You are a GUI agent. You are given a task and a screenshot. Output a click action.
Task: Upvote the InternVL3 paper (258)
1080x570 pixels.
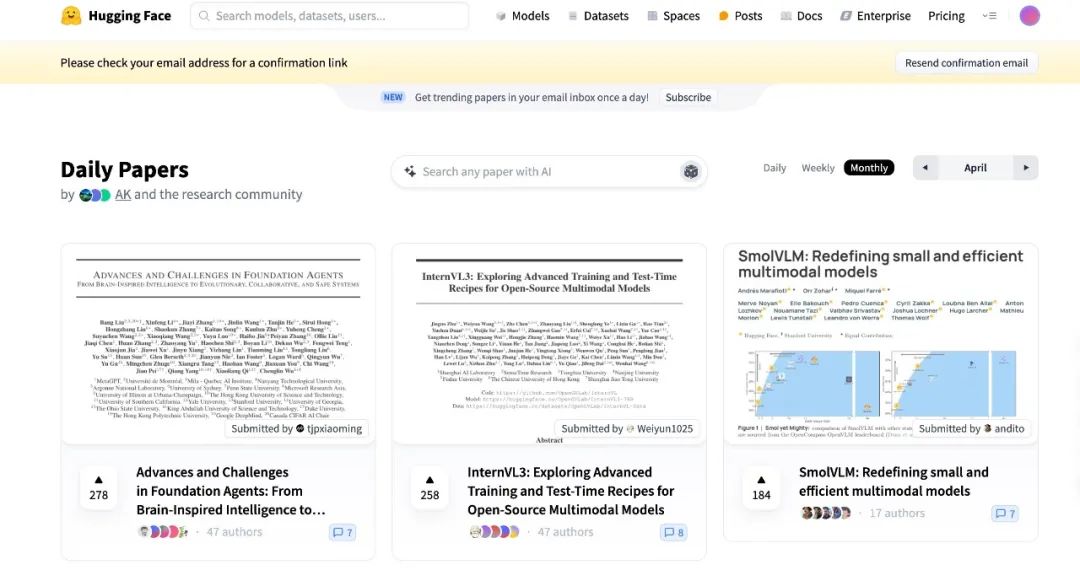pos(430,488)
